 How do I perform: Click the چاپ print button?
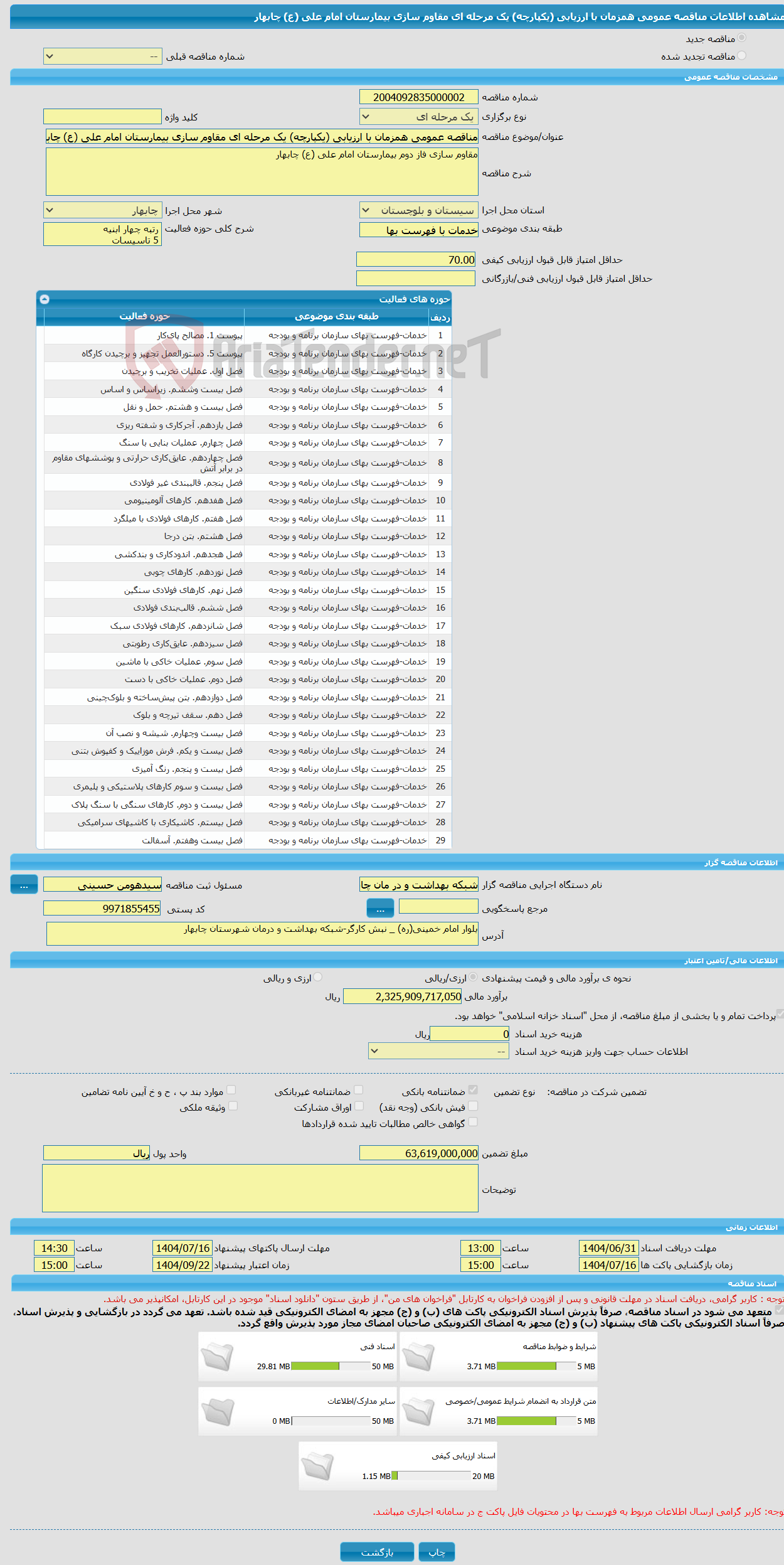click(437, 1552)
